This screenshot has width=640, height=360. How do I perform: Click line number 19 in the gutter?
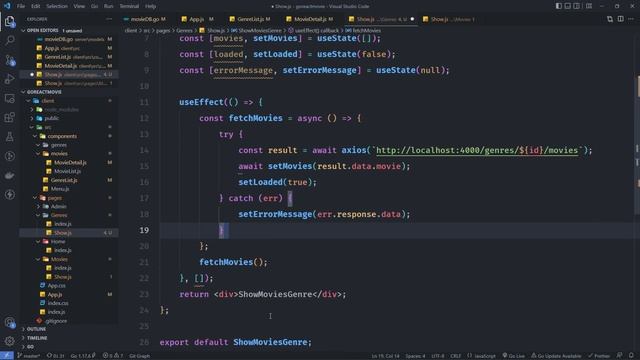pyautogui.click(x=144, y=230)
